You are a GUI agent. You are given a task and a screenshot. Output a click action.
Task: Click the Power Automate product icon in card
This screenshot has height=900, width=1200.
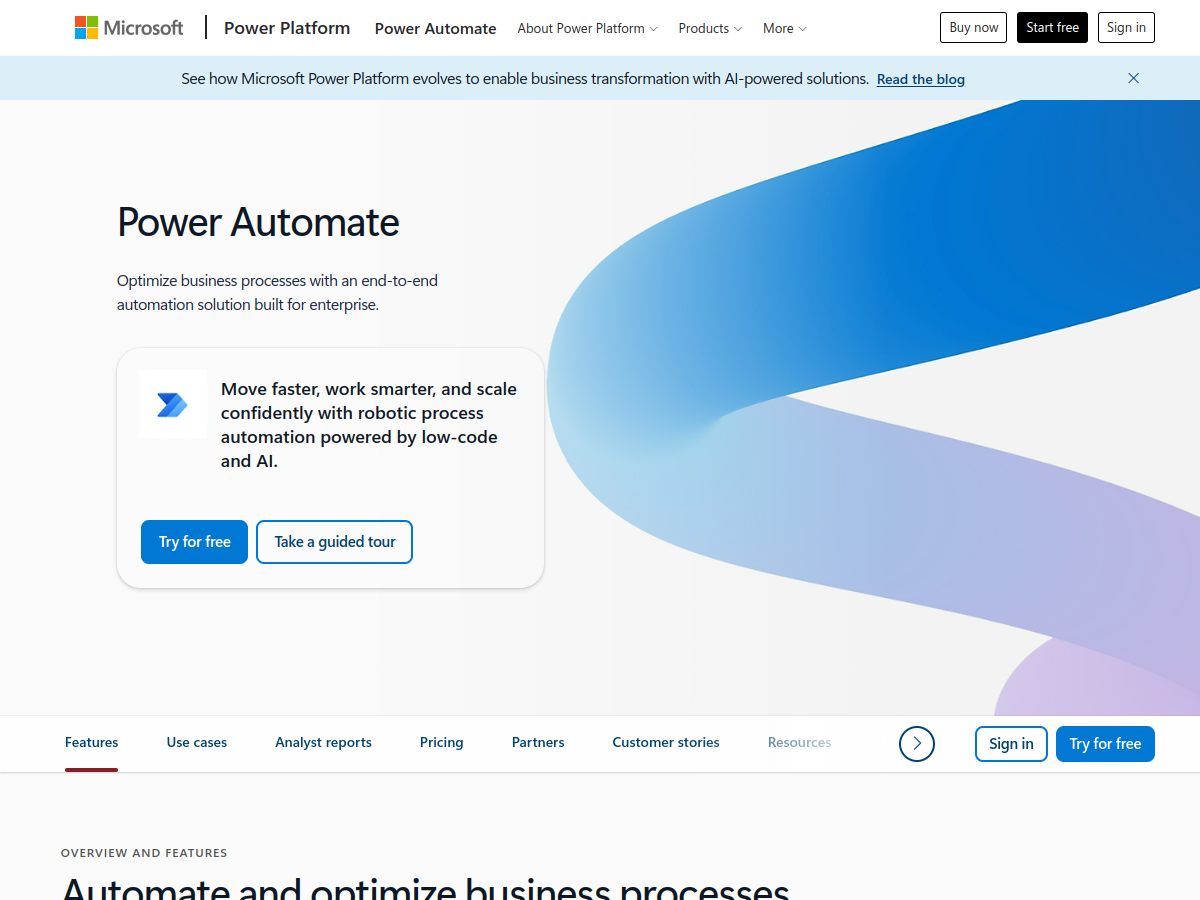(173, 404)
